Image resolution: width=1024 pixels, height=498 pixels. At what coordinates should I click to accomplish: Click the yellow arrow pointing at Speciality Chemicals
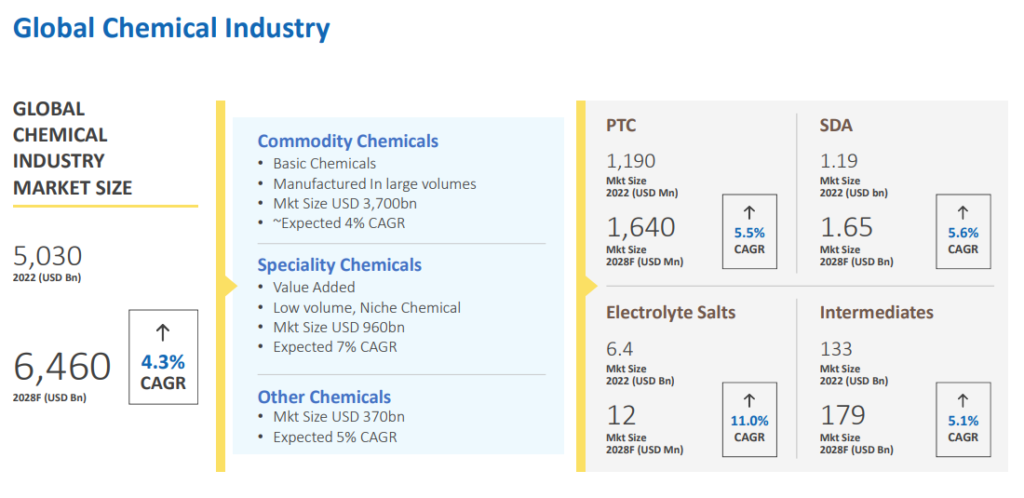coord(229,288)
